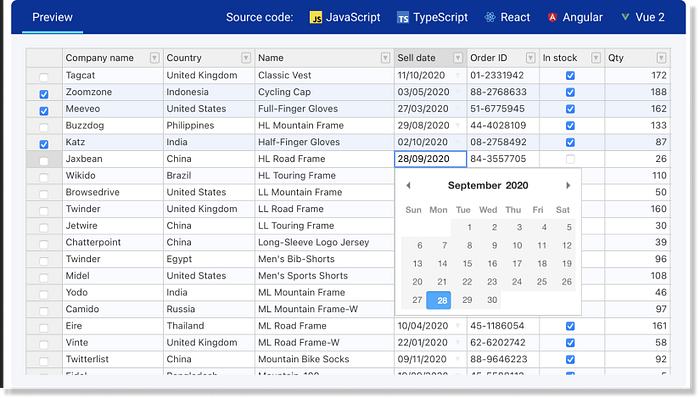
Task: Open Qty column filter menu
Action: [x=661, y=58]
